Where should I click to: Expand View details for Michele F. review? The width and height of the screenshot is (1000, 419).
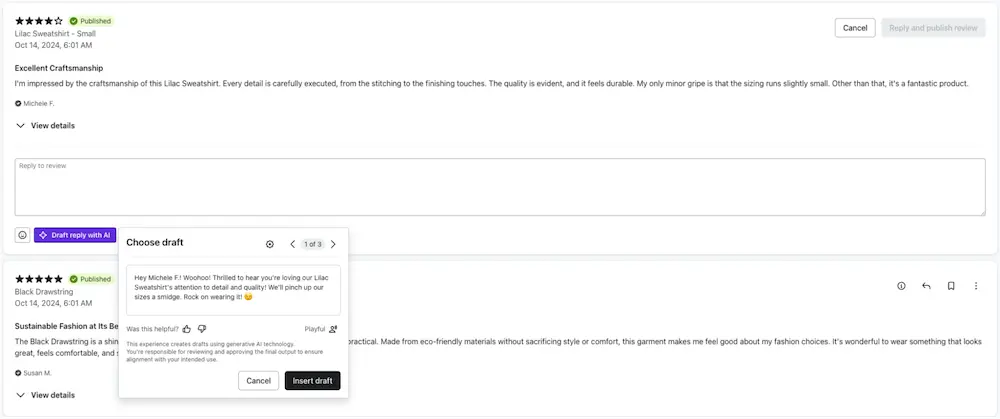click(x=45, y=126)
